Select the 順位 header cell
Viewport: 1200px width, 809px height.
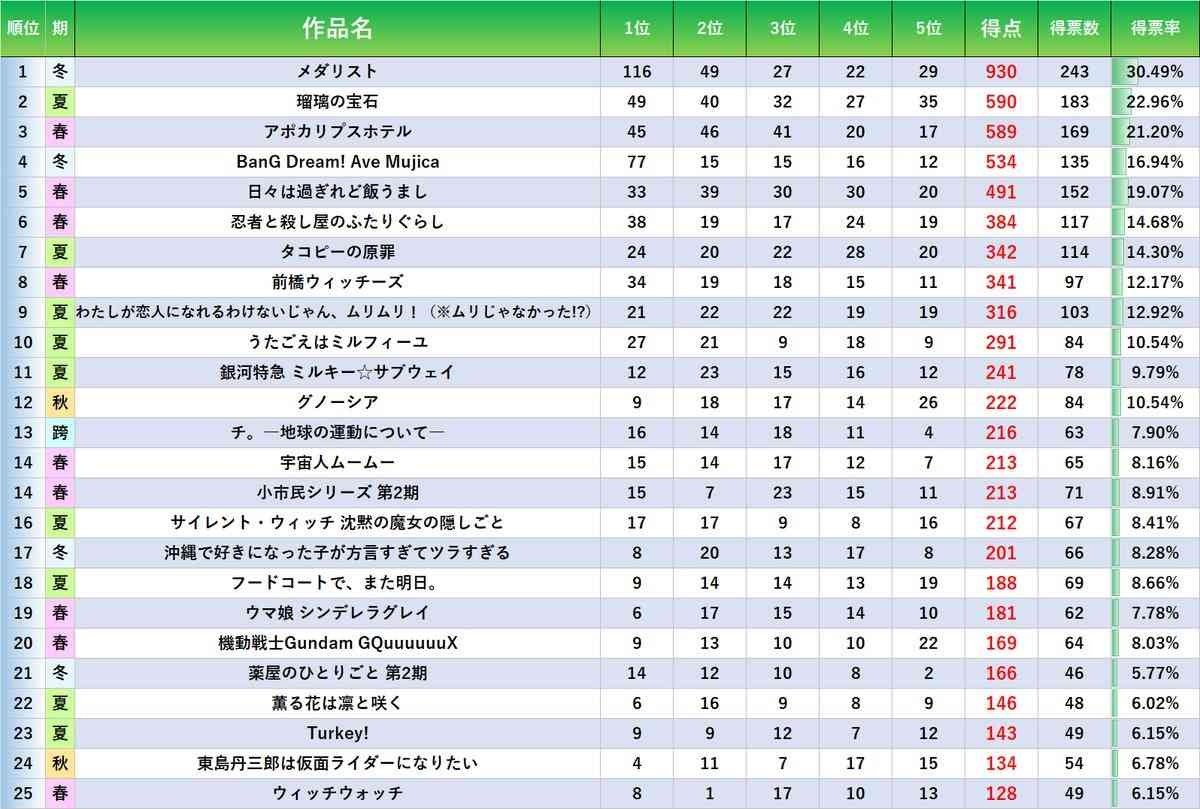pos(22,29)
